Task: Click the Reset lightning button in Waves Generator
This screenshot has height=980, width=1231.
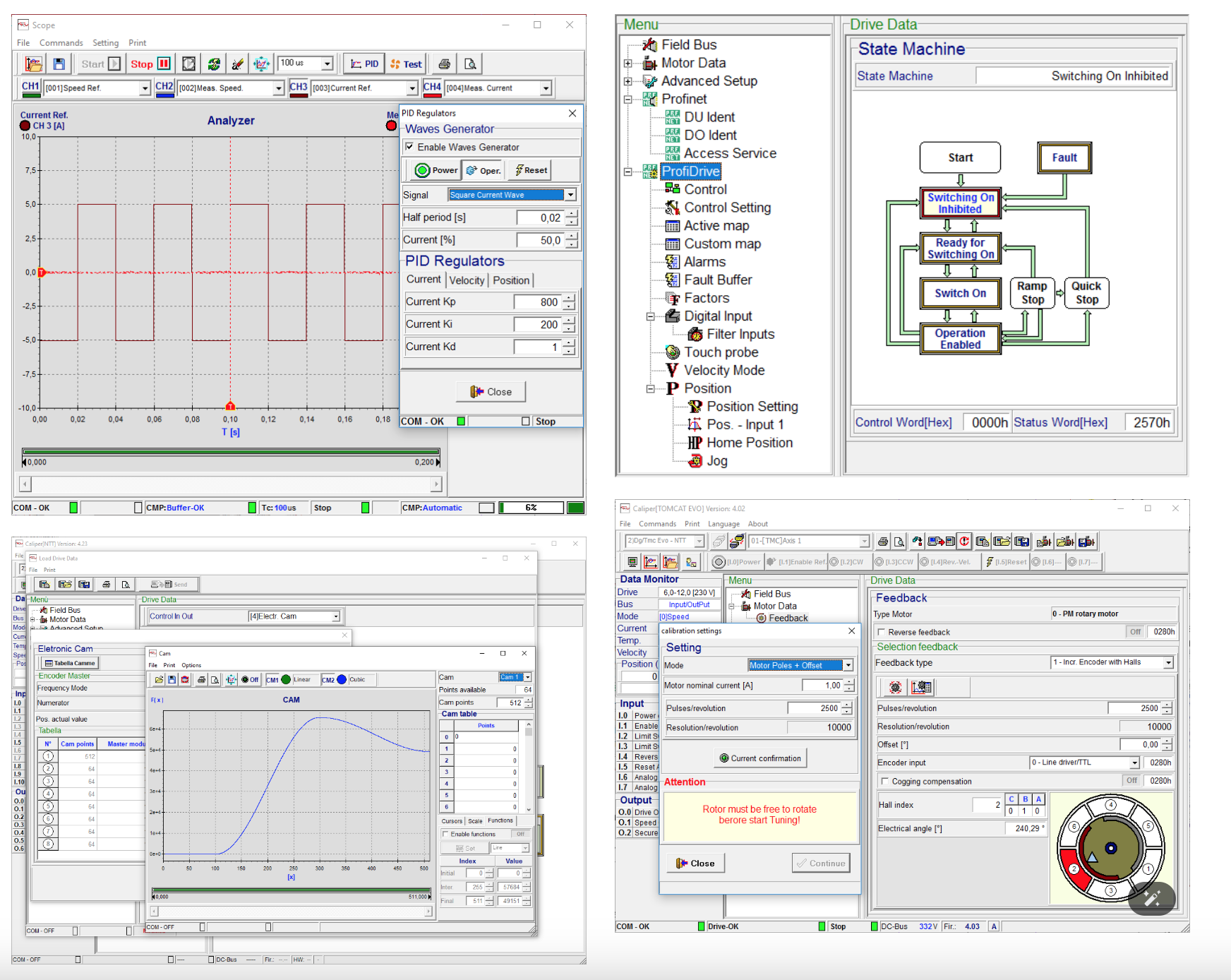Action: [x=531, y=170]
